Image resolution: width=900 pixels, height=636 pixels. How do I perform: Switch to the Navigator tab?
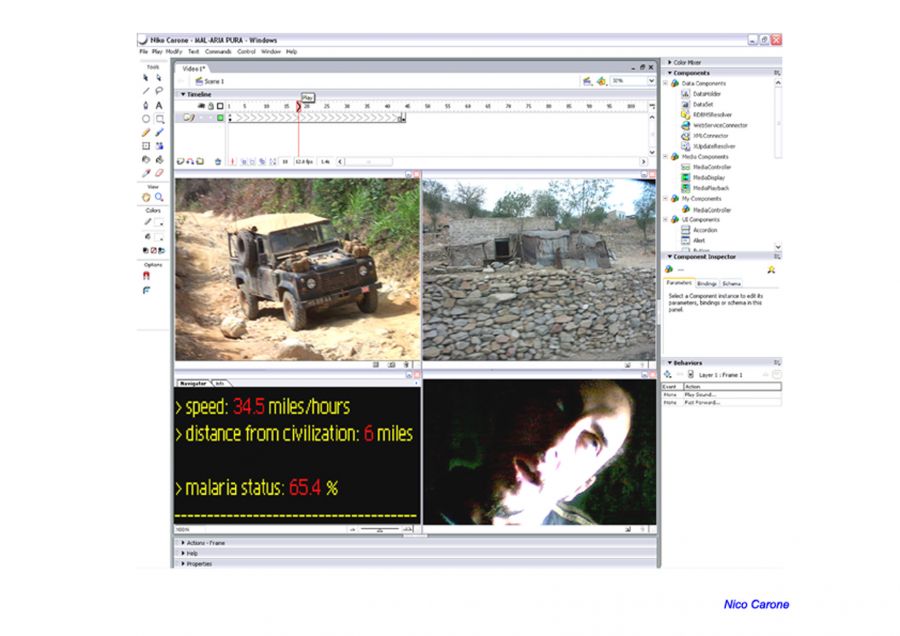pyautogui.click(x=193, y=383)
